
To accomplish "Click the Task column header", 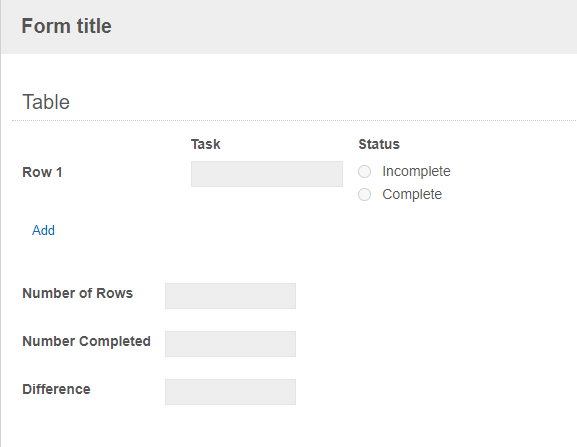I will tap(206, 144).
